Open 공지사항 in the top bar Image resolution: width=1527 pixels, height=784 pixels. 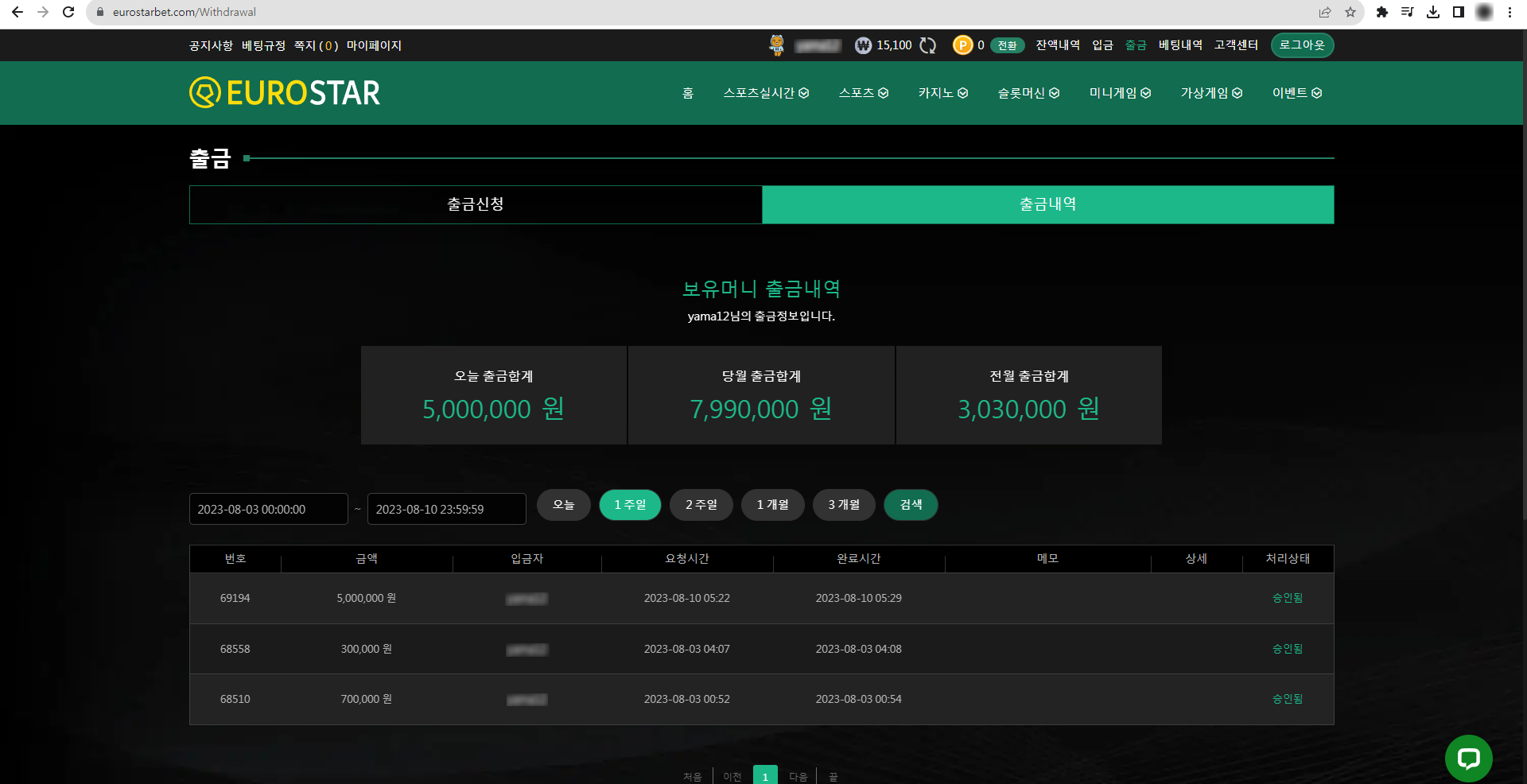tap(211, 45)
